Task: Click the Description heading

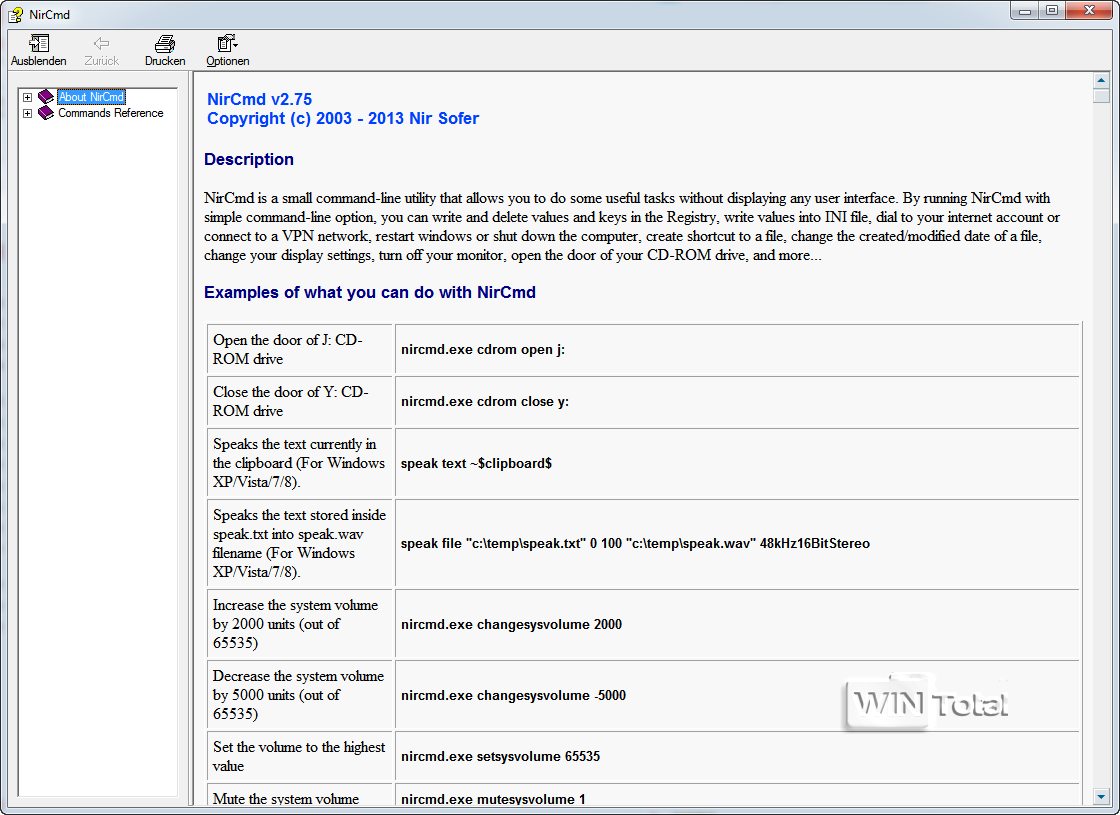Action: pos(249,160)
